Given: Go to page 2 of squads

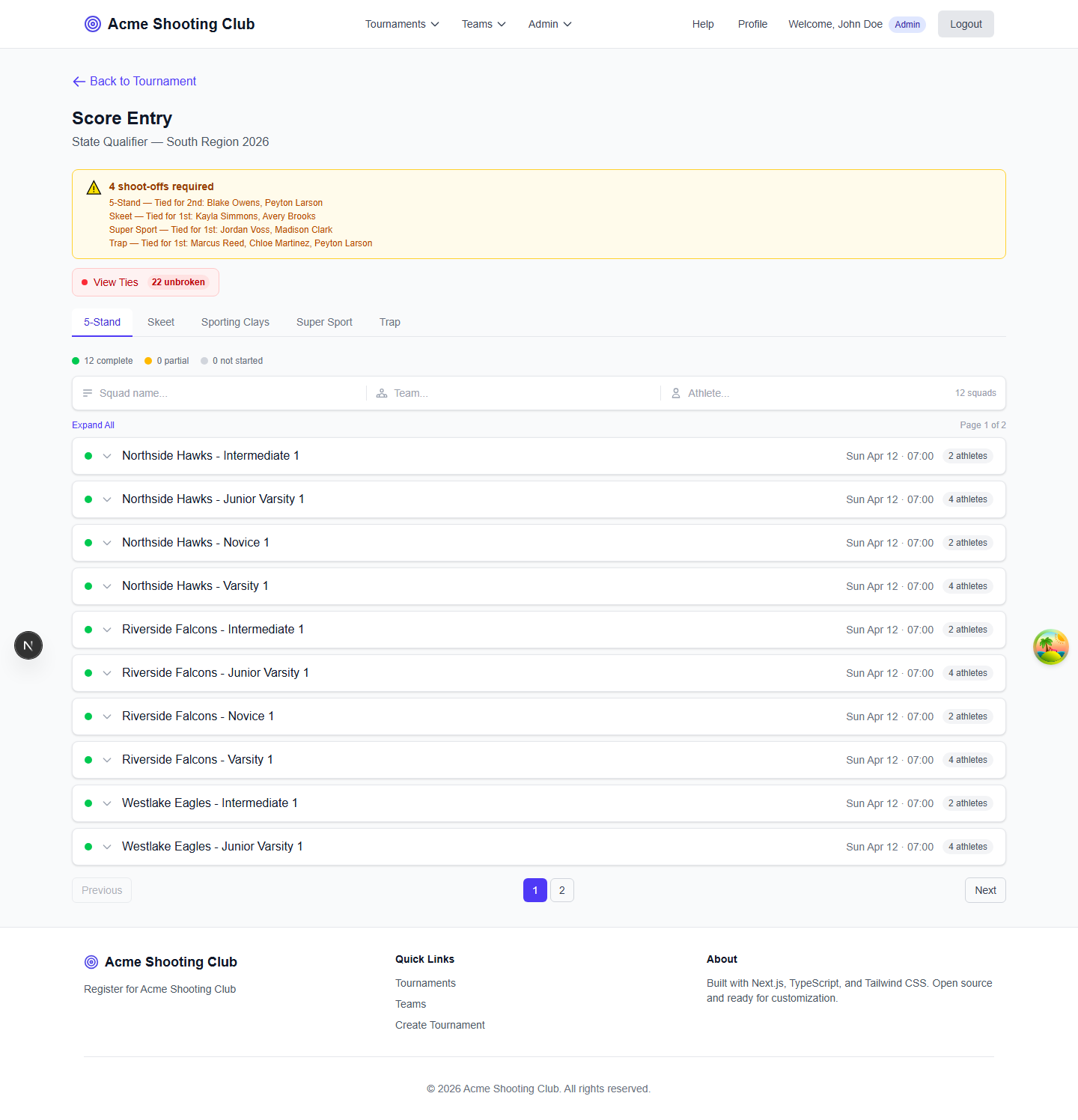Looking at the screenshot, I should click(x=562, y=890).
